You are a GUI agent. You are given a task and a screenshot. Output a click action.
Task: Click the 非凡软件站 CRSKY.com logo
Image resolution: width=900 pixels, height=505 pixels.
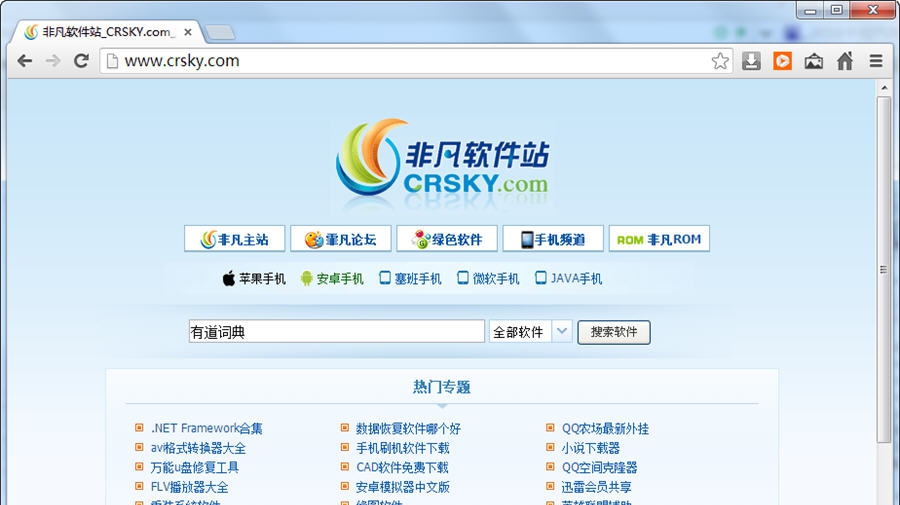pos(443,158)
